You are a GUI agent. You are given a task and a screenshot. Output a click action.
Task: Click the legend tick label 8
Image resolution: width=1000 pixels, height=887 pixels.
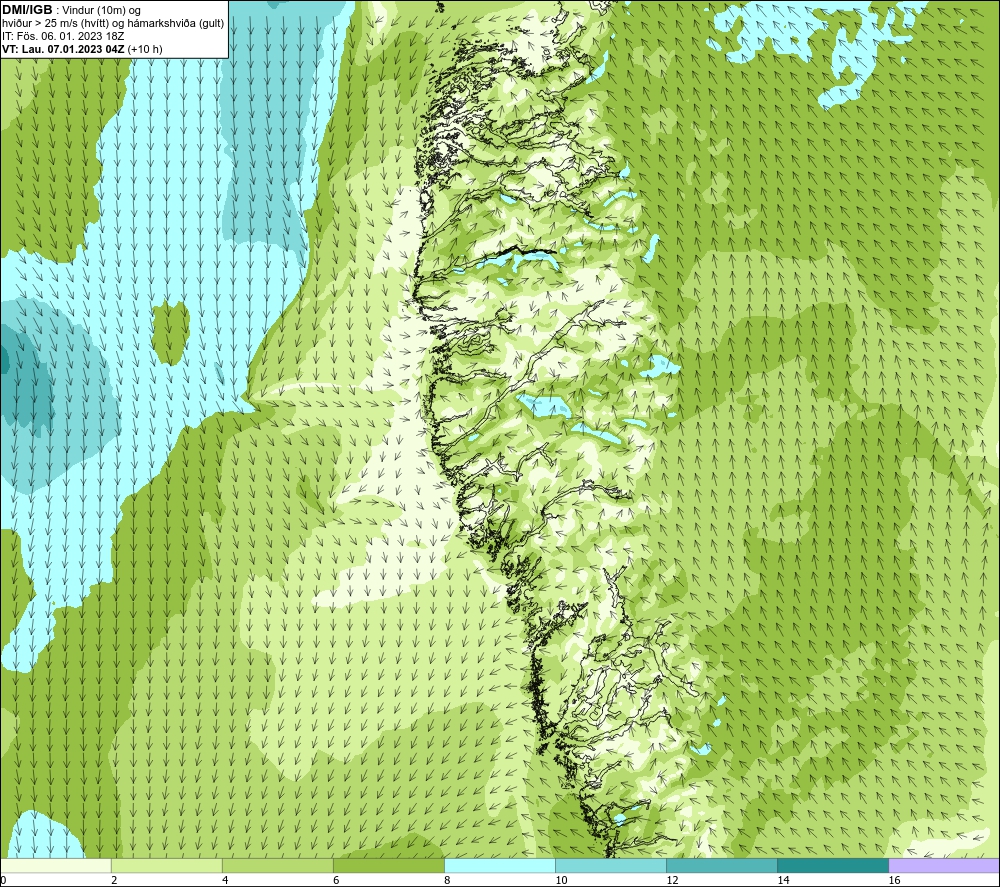(447, 881)
